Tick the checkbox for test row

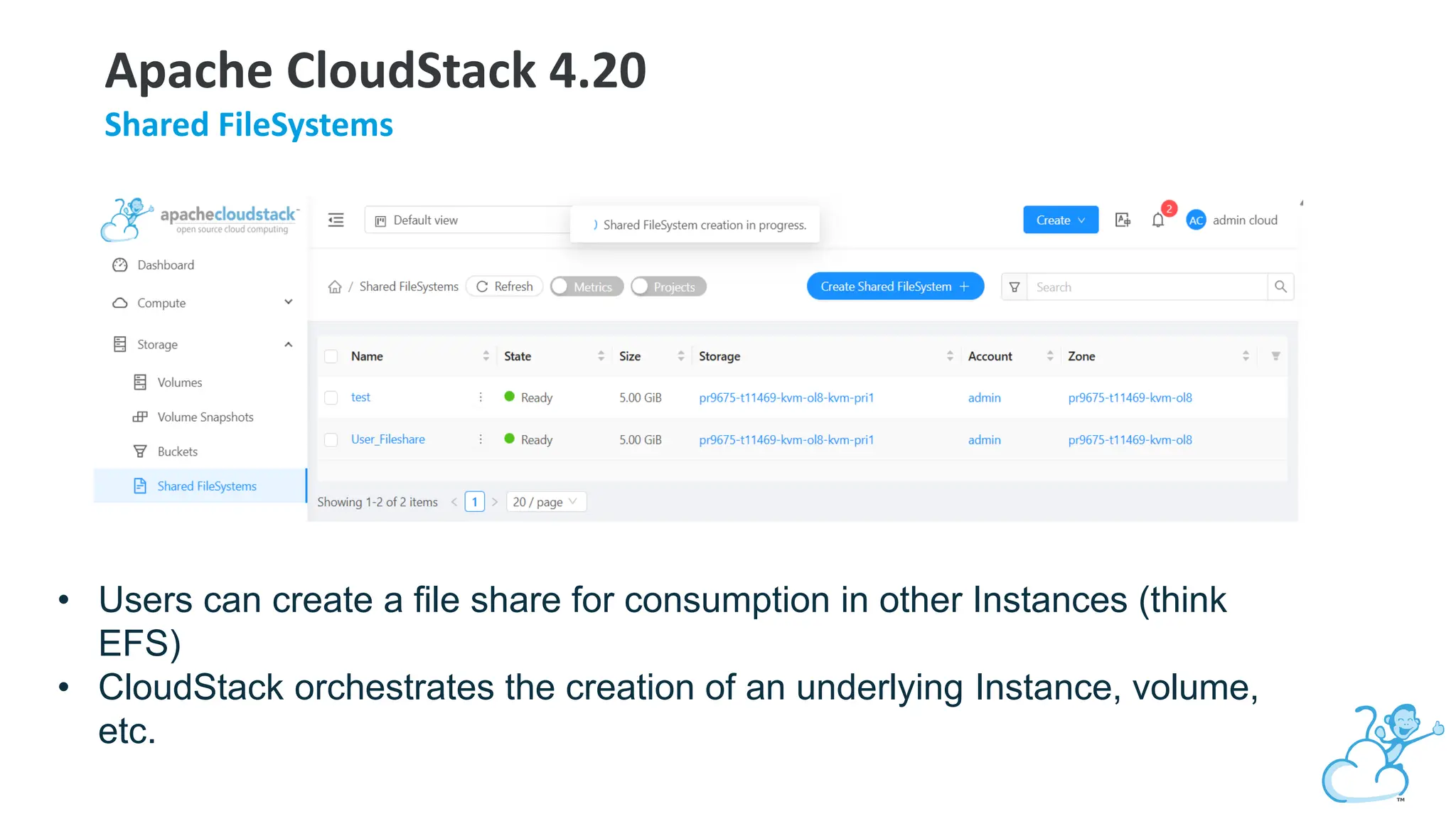click(331, 398)
